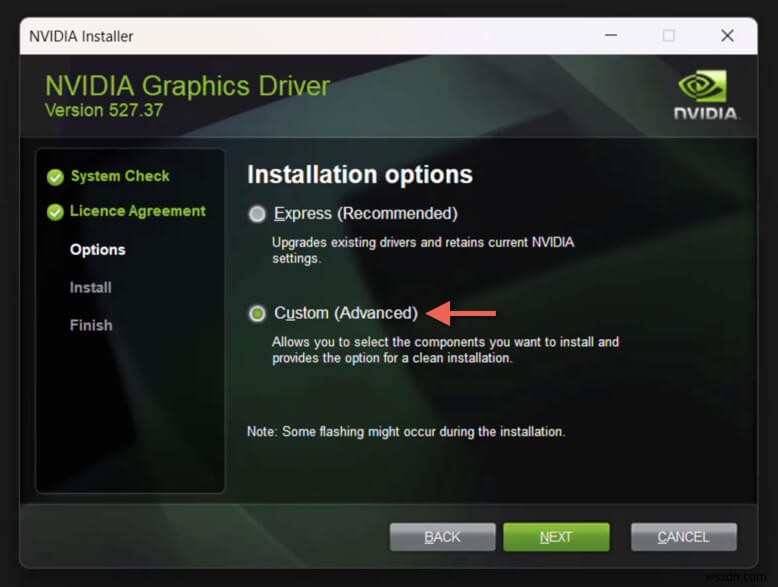Minimize the NVIDIA Installer window
This screenshot has height=587, width=778.
pos(611,35)
